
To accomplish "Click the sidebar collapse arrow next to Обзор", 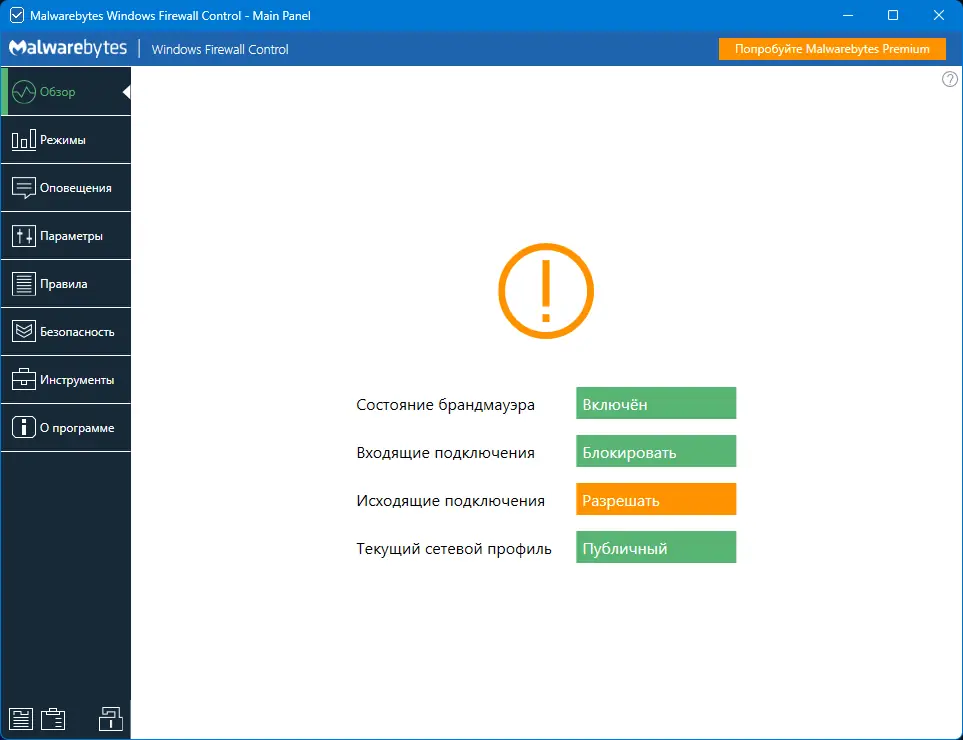I will (127, 92).
